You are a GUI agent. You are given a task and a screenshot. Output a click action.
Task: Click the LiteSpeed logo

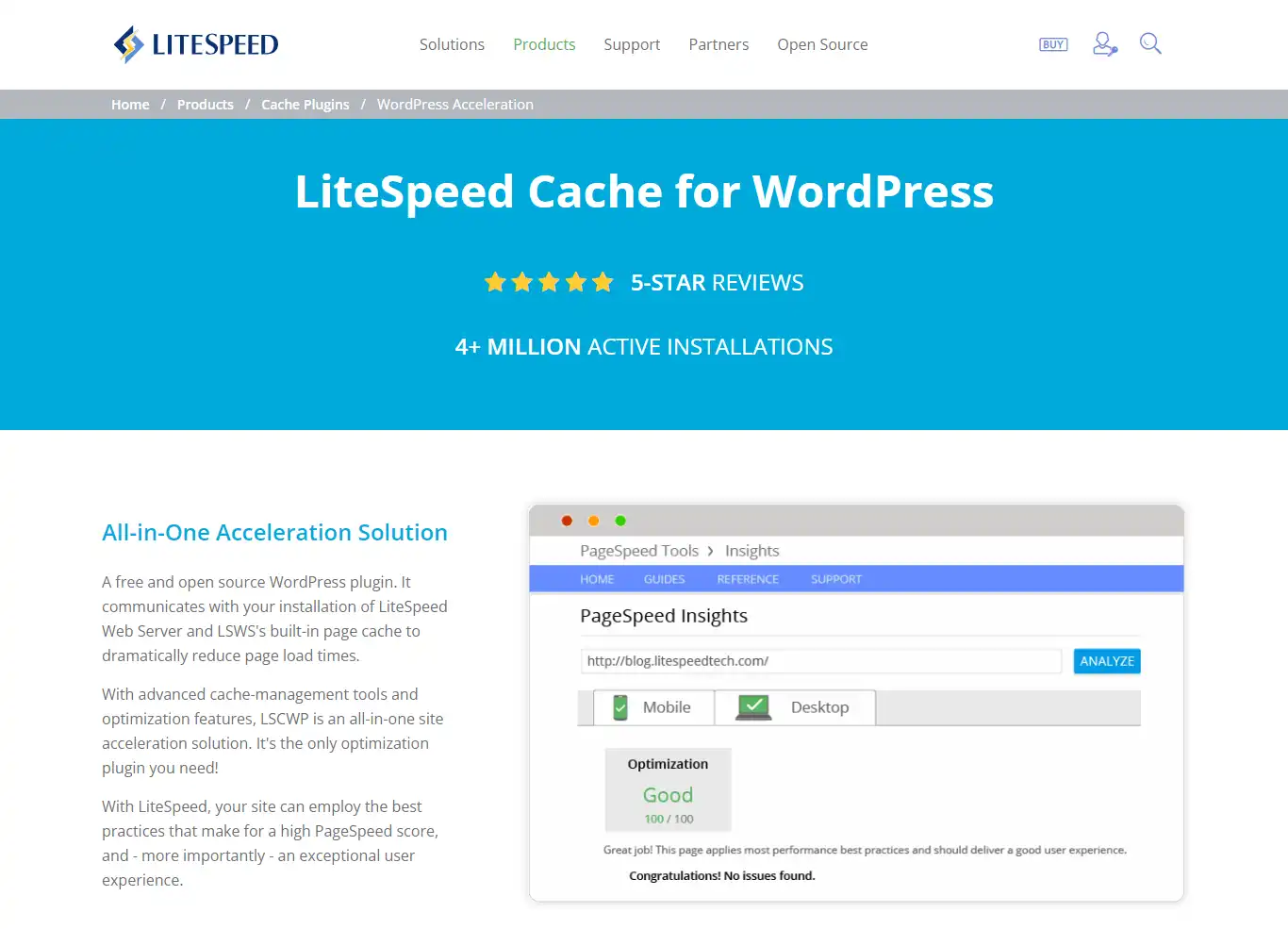click(x=196, y=44)
